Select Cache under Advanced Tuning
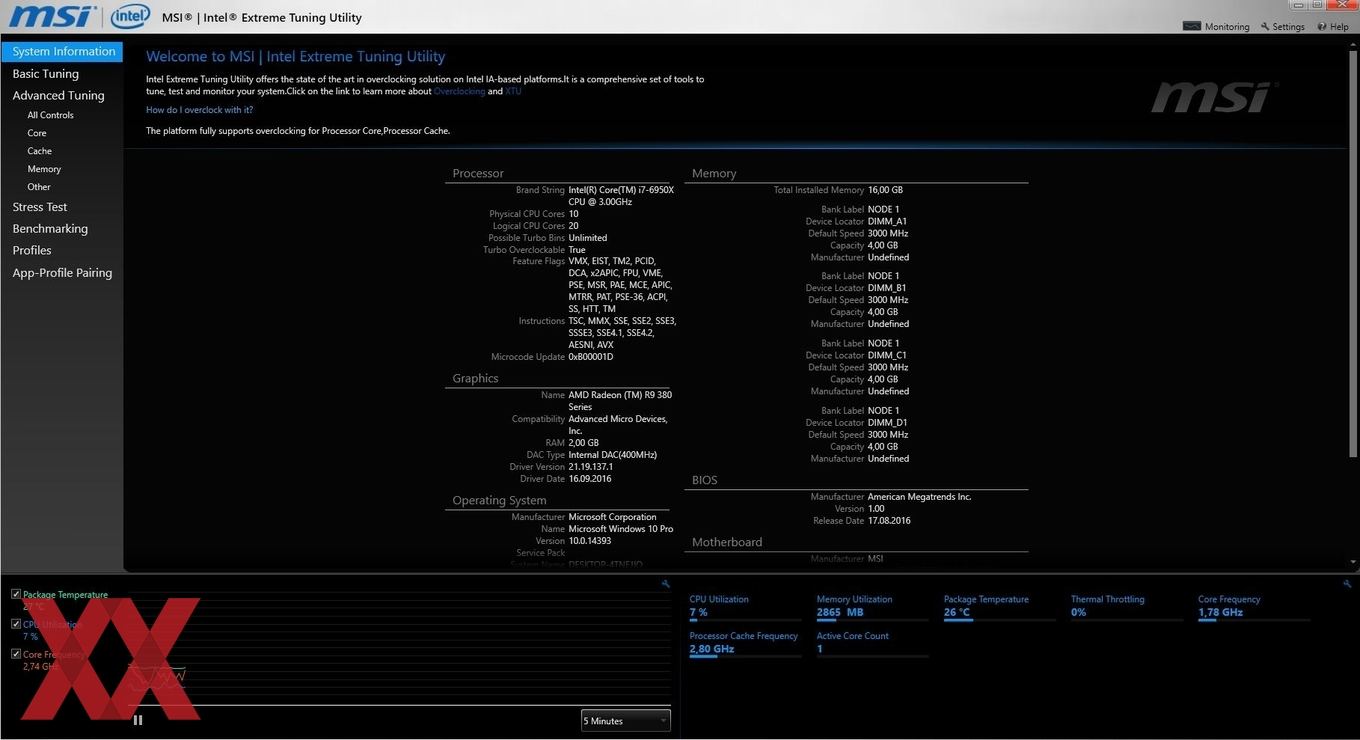This screenshot has width=1360, height=740. click(x=40, y=151)
